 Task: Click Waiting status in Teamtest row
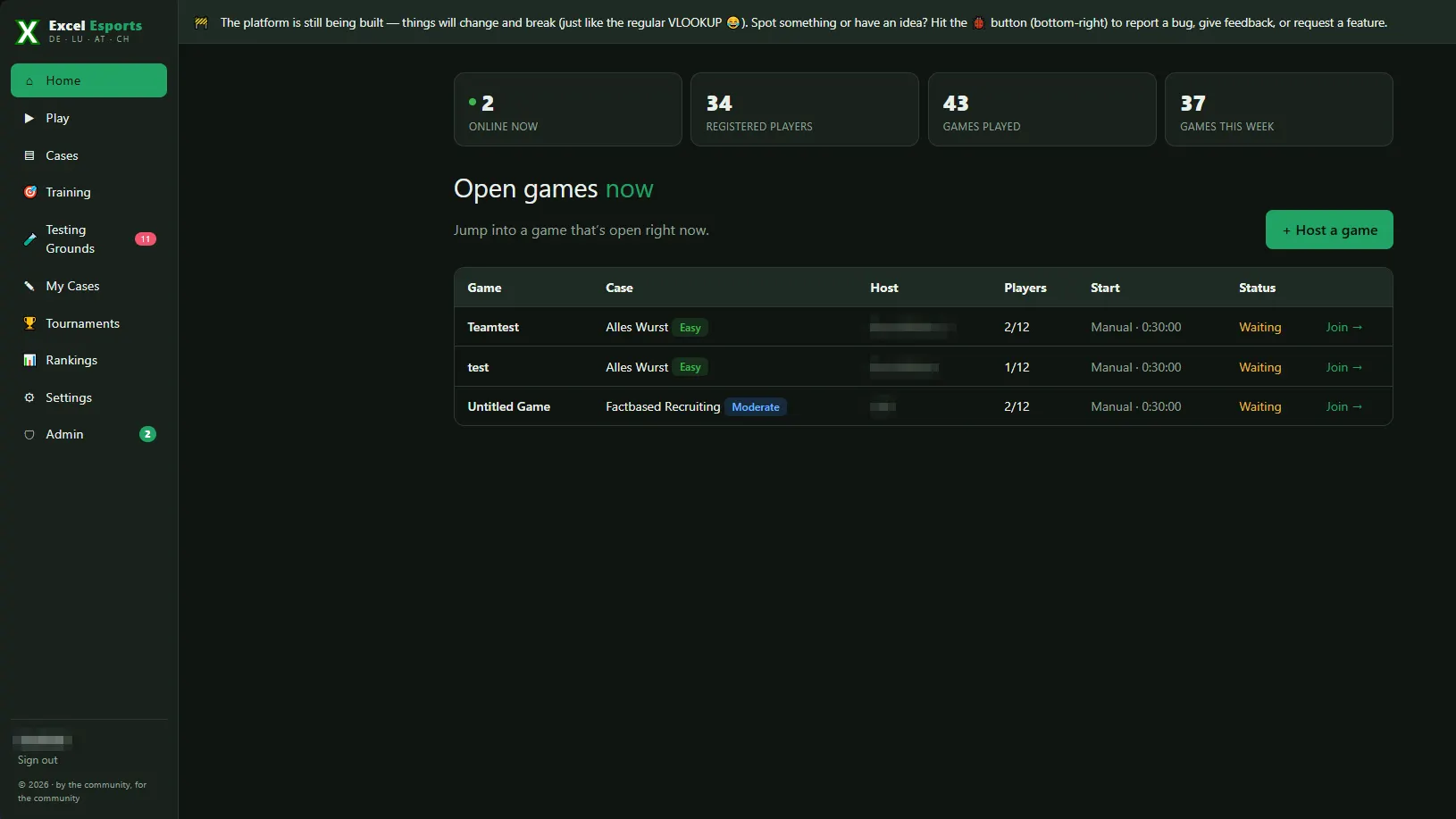click(x=1259, y=327)
